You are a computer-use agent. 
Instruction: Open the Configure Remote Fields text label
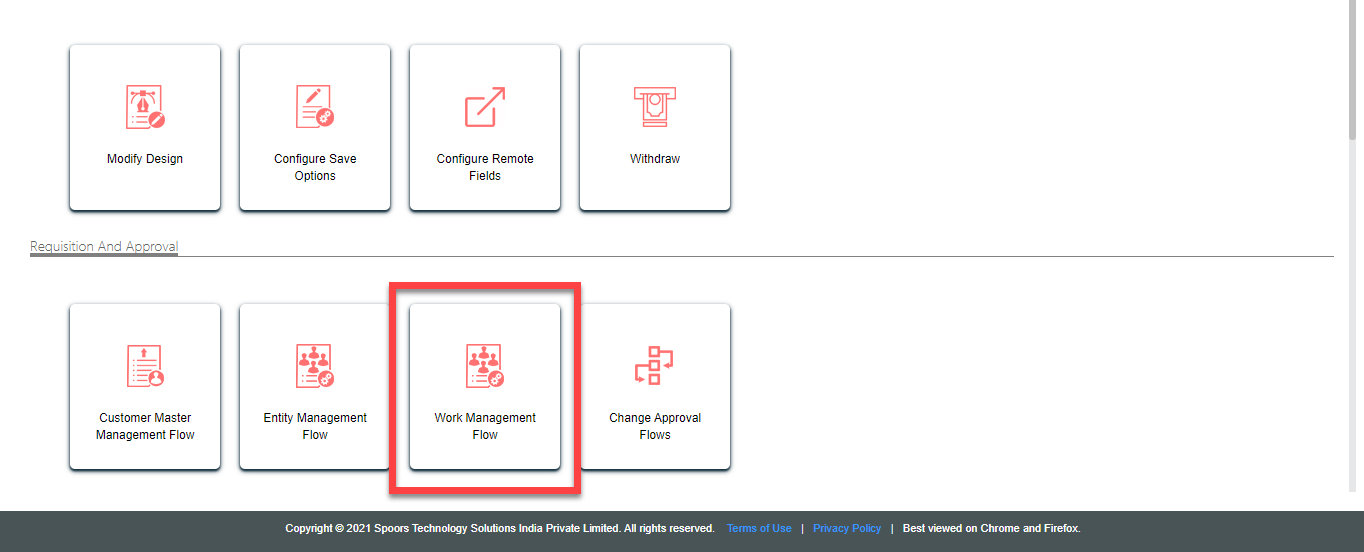click(485, 167)
